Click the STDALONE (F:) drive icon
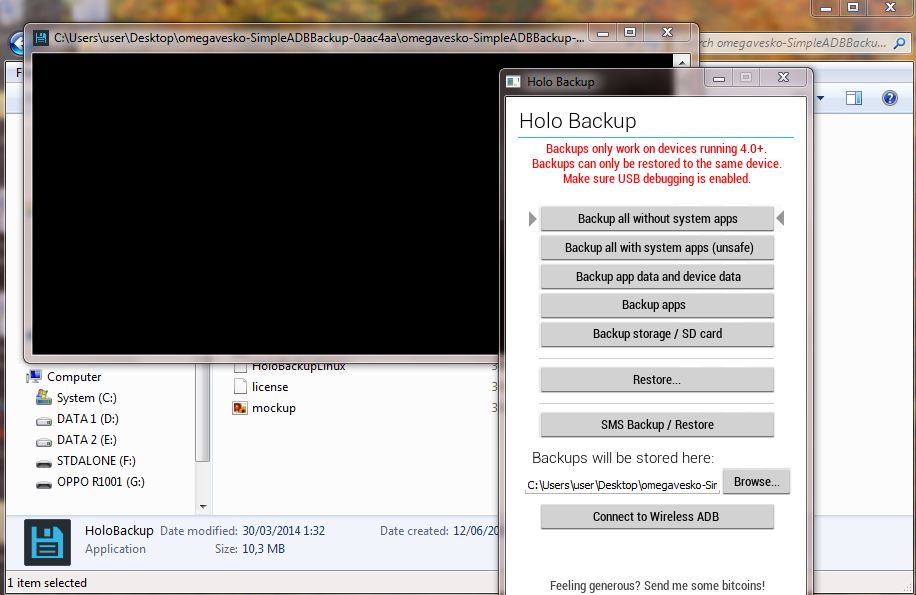Screen dimensions: 916x595 coord(44,464)
